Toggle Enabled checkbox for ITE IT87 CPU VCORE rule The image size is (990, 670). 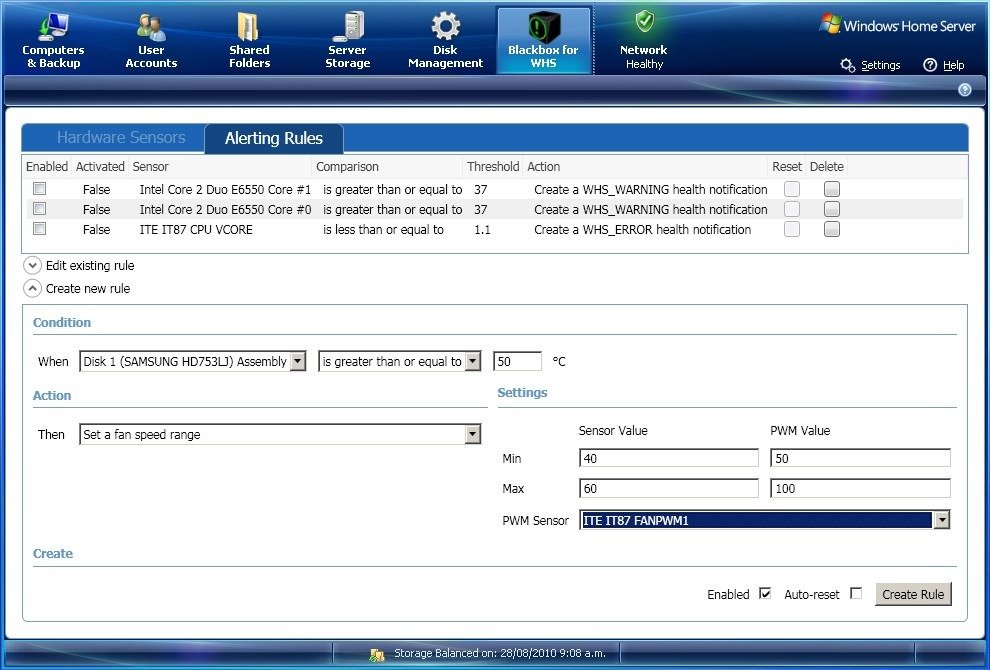40,229
